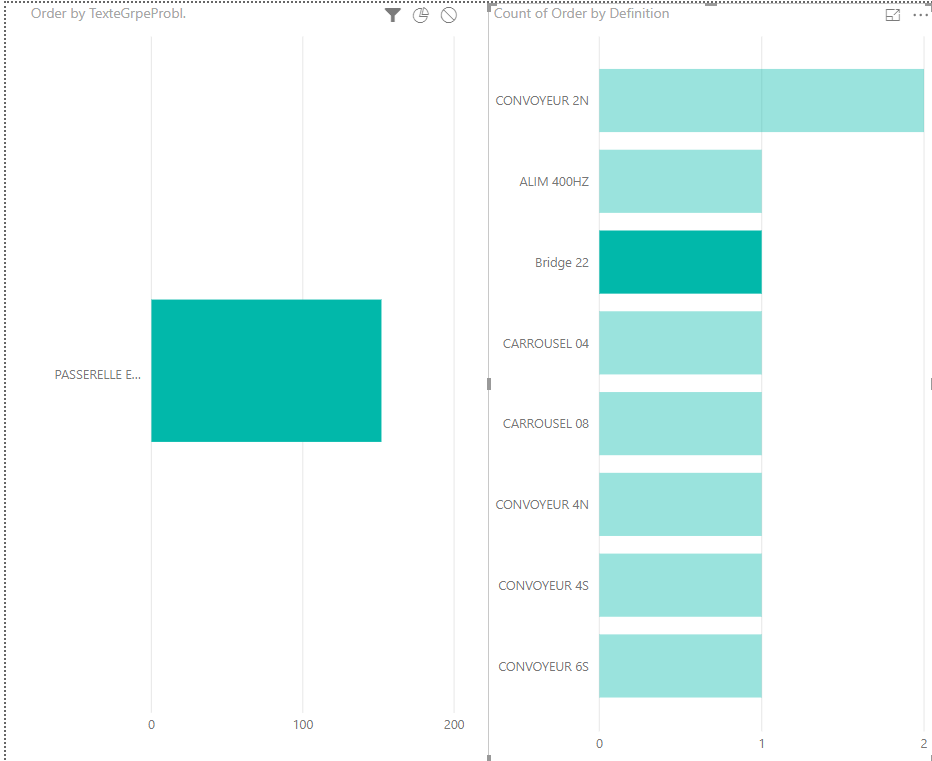Click the "ALIM 400HZ" axis label
Screen dimensions: 932x761
tap(554, 181)
